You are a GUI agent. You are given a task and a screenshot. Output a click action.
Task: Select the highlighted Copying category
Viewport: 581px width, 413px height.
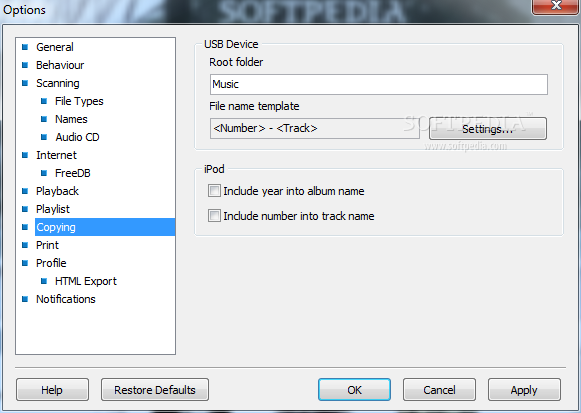tap(105, 227)
